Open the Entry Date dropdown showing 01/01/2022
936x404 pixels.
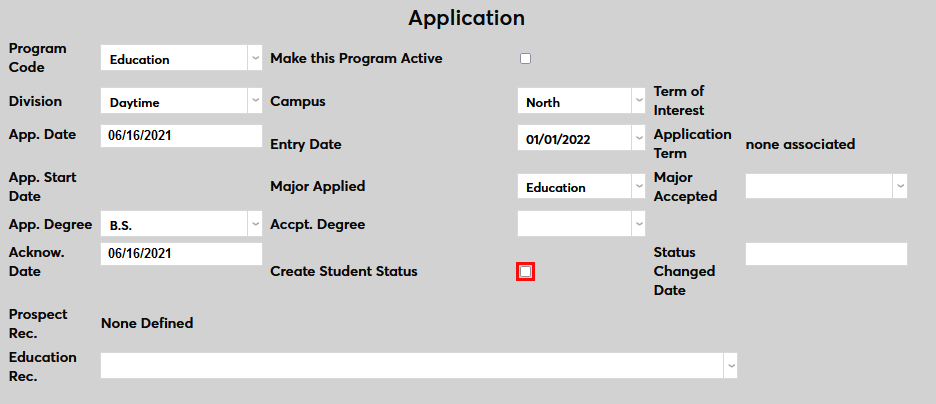[x=582, y=138]
